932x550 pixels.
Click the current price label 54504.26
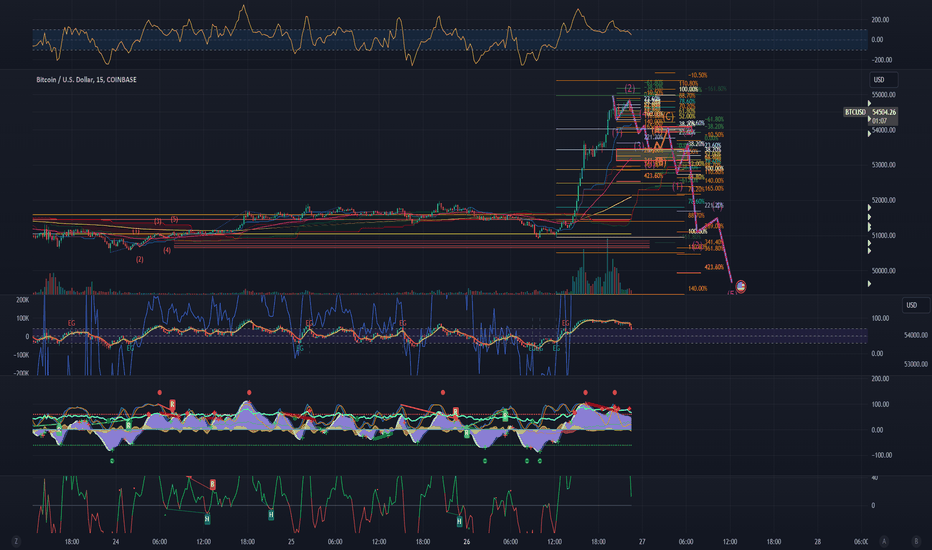(x=884, y=112)
